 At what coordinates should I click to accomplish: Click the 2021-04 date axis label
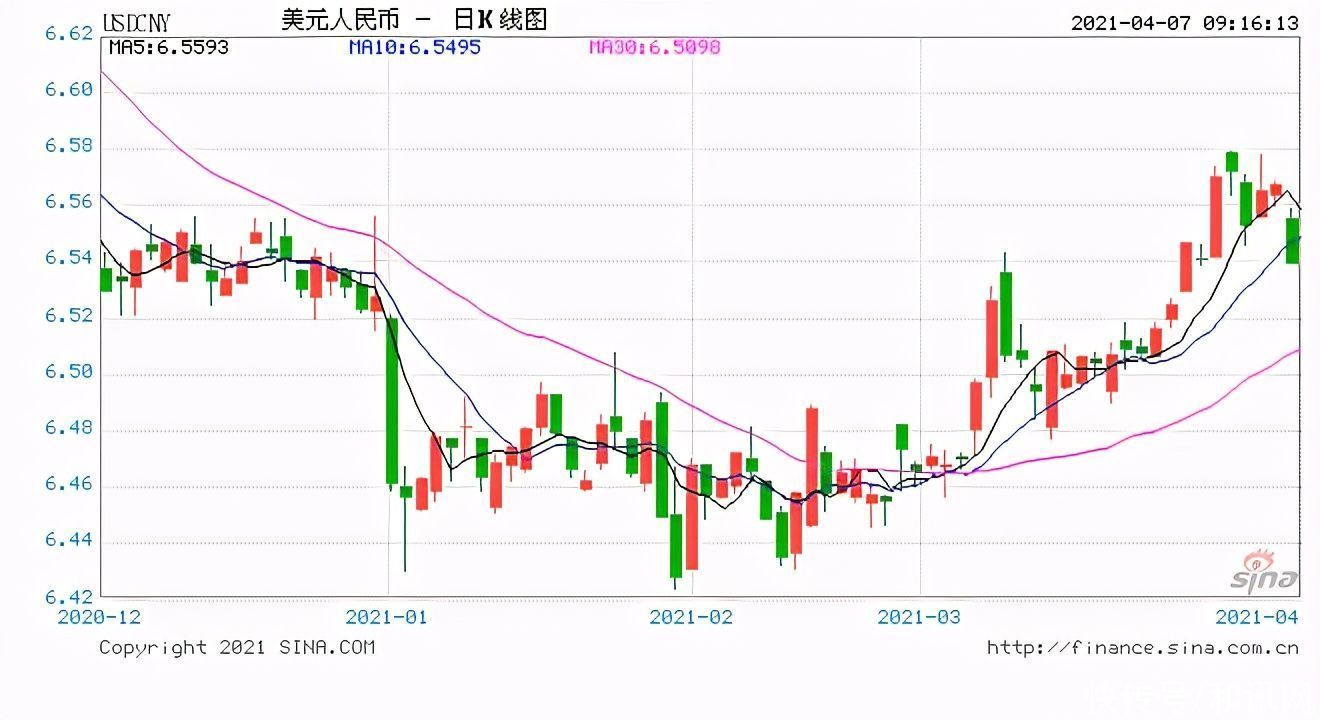(1257, 616)
